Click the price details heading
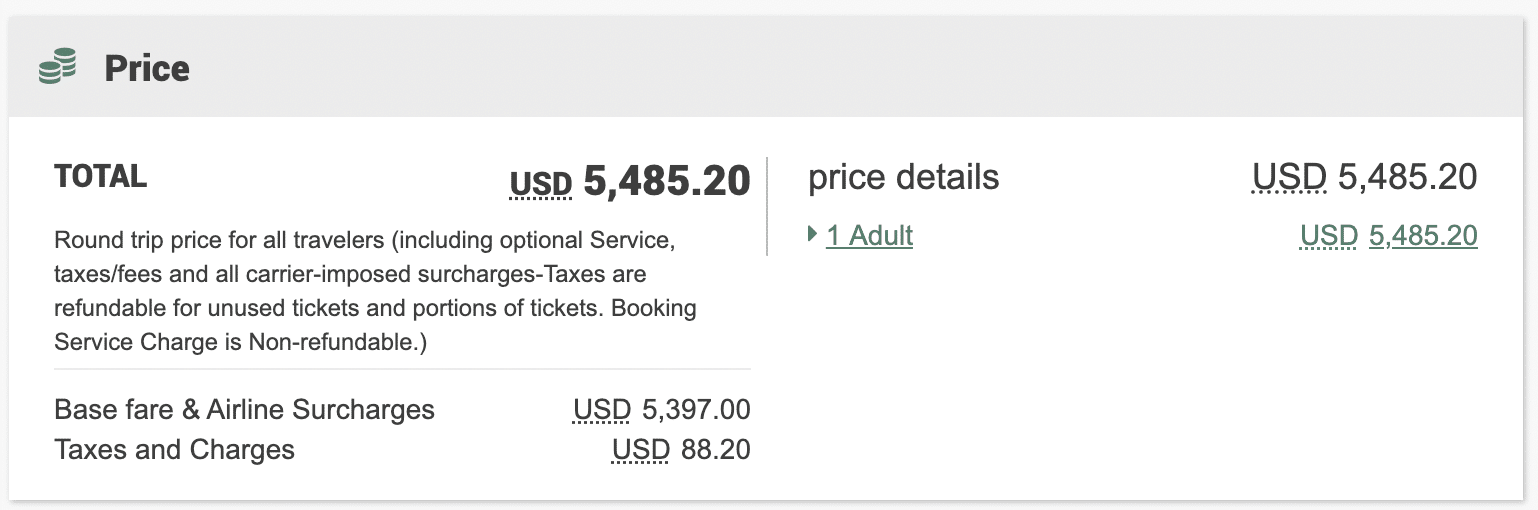This screenshot has width=1538, height=510. pyautogui.click(x=903, y=177)
